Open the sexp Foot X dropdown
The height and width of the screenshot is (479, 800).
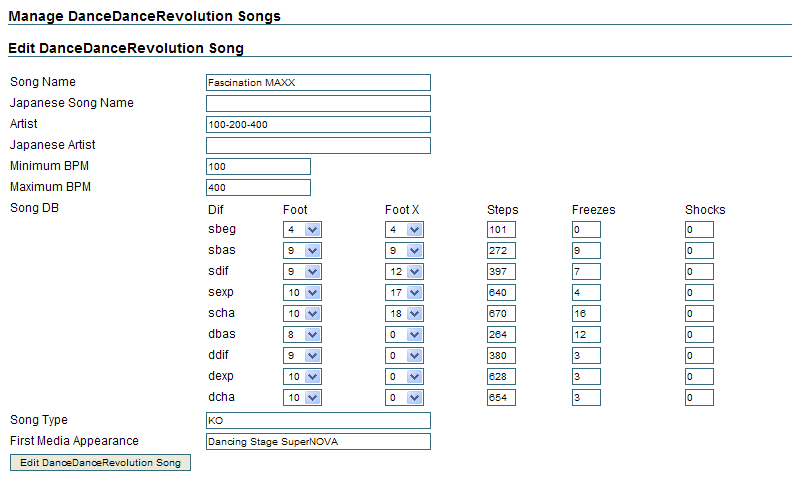(404, 292)
